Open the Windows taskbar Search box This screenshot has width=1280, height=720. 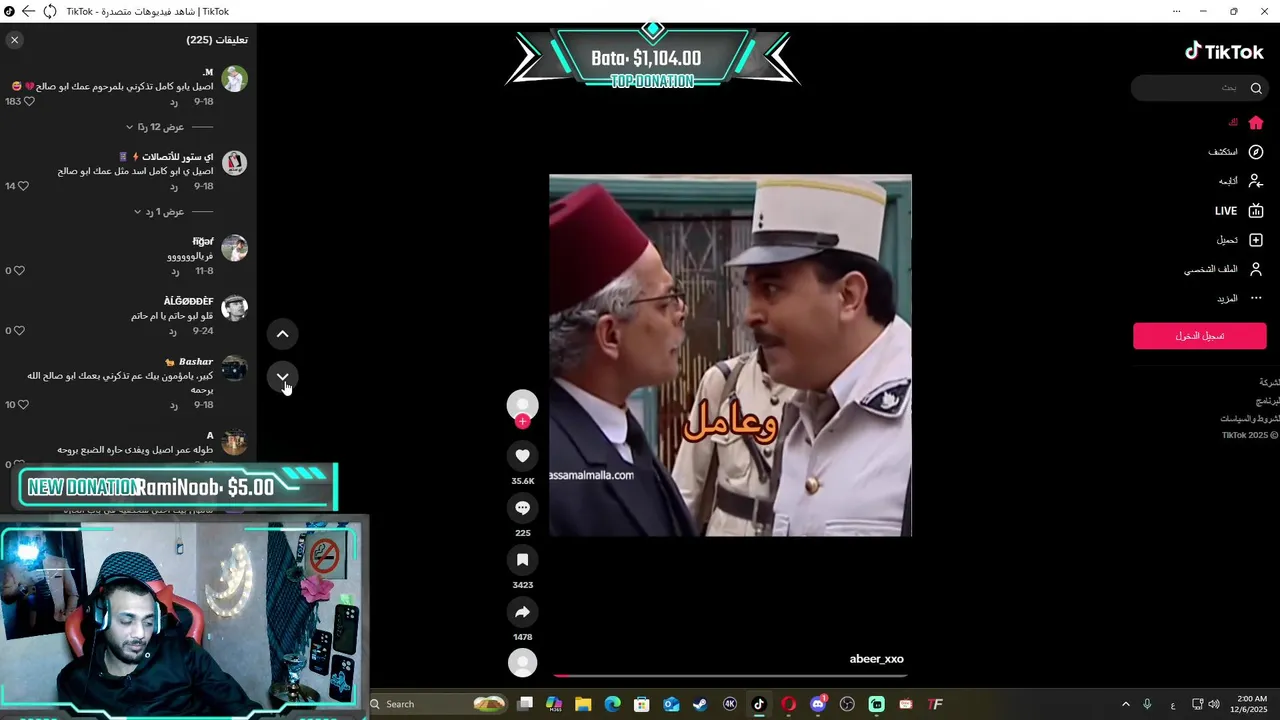point(439,704)
